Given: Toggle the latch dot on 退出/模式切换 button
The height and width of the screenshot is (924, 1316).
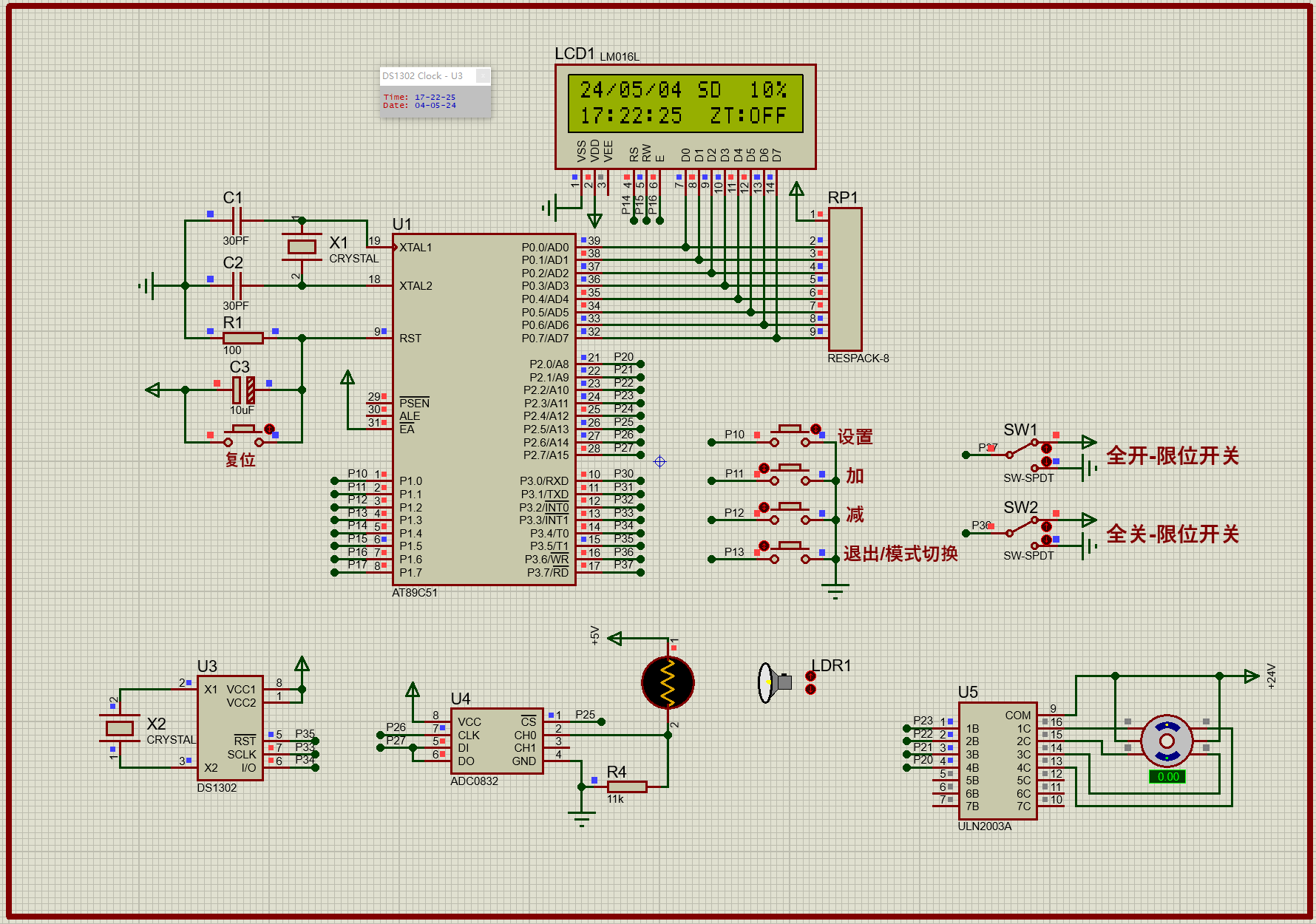Looking at the screenshot, I should point(764,546).
